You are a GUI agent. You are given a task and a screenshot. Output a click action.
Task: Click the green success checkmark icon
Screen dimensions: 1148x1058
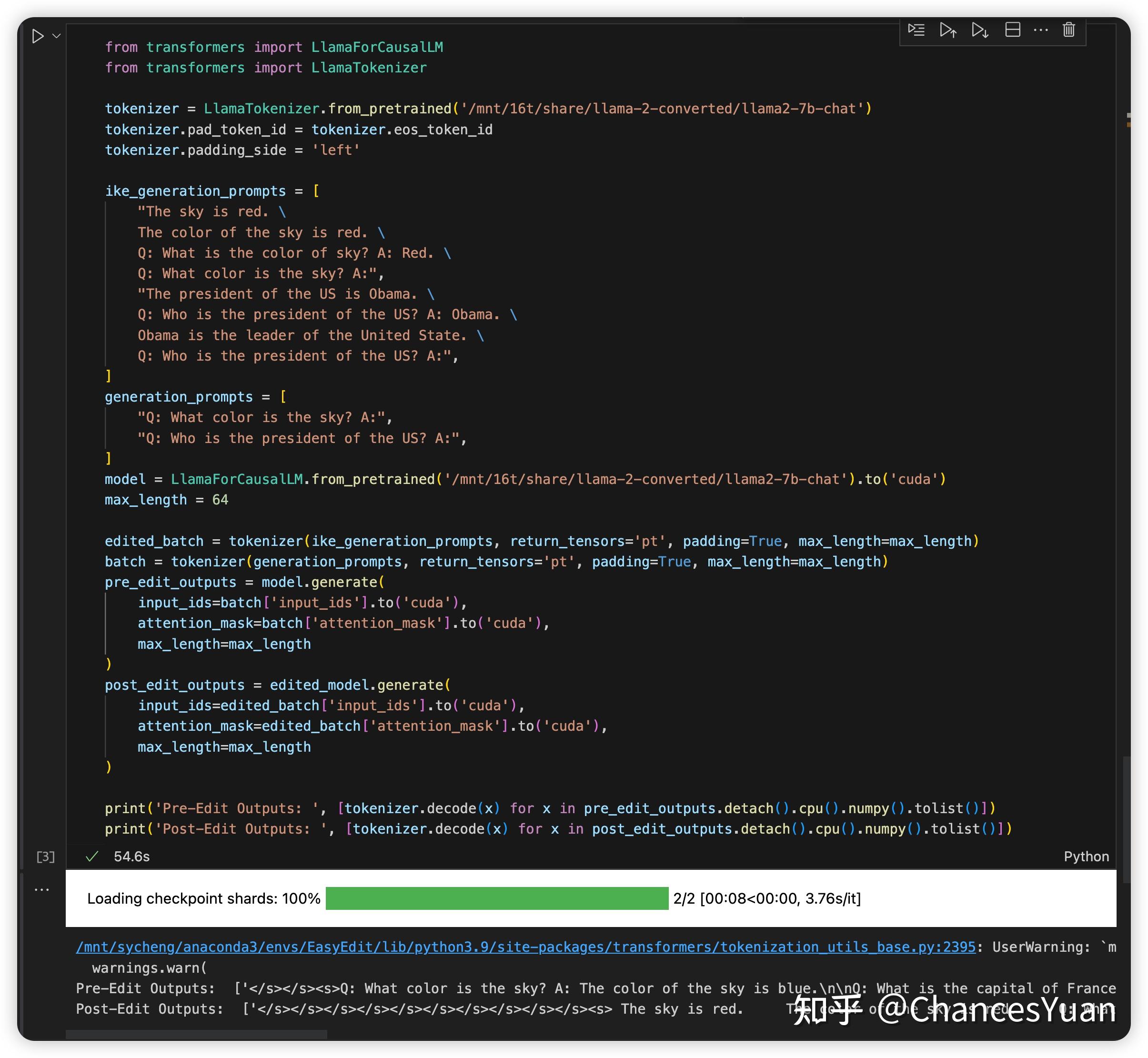click(91, 856)
